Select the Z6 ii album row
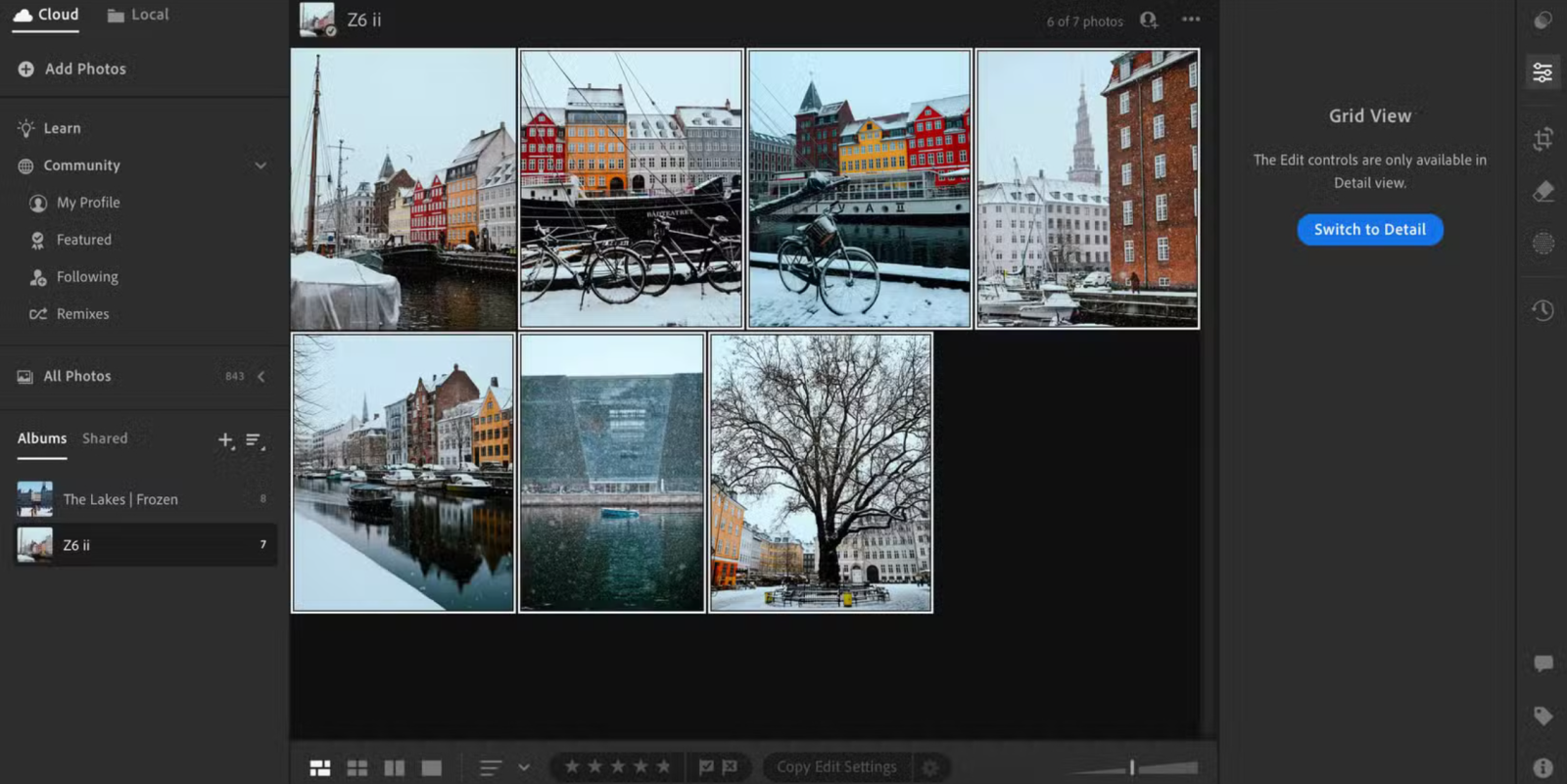This screenshot has width=1567, height=784. coord(145,545)
